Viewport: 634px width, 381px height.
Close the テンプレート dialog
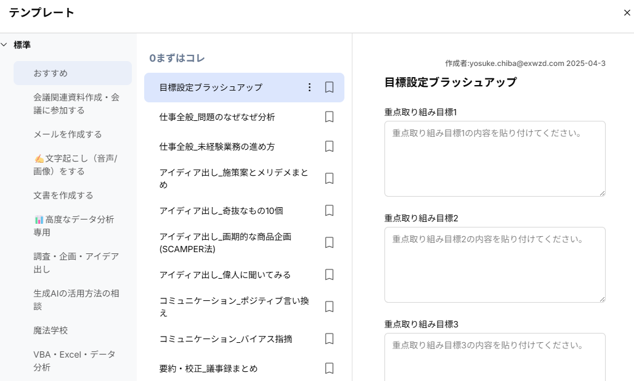627,13
